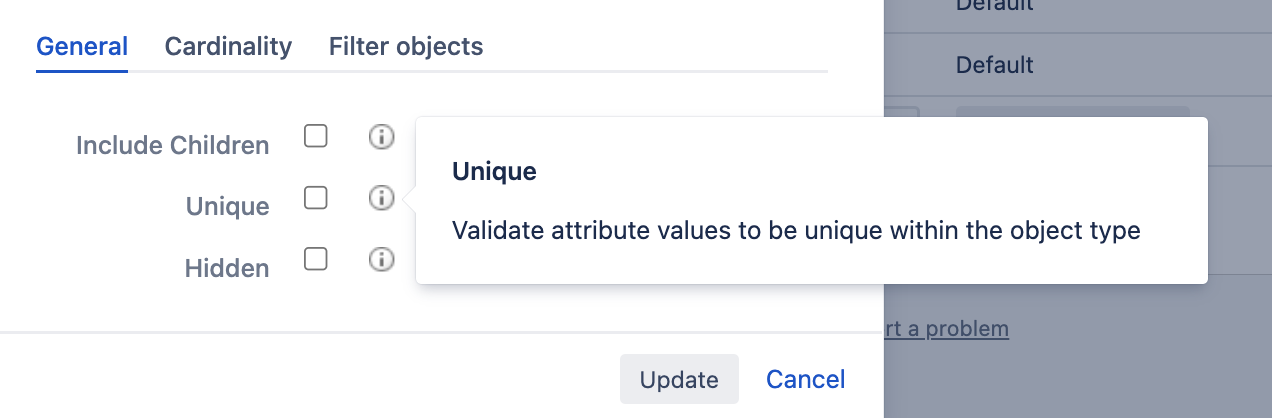Click the tooltip's validation description text
This screenshot has height=418, width=1272.
(x=796, y=231)
